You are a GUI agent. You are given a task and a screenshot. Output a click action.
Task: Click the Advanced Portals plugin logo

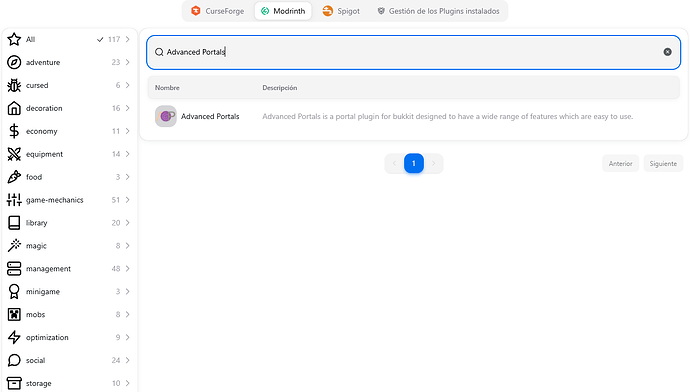click(x=166, y=116)
